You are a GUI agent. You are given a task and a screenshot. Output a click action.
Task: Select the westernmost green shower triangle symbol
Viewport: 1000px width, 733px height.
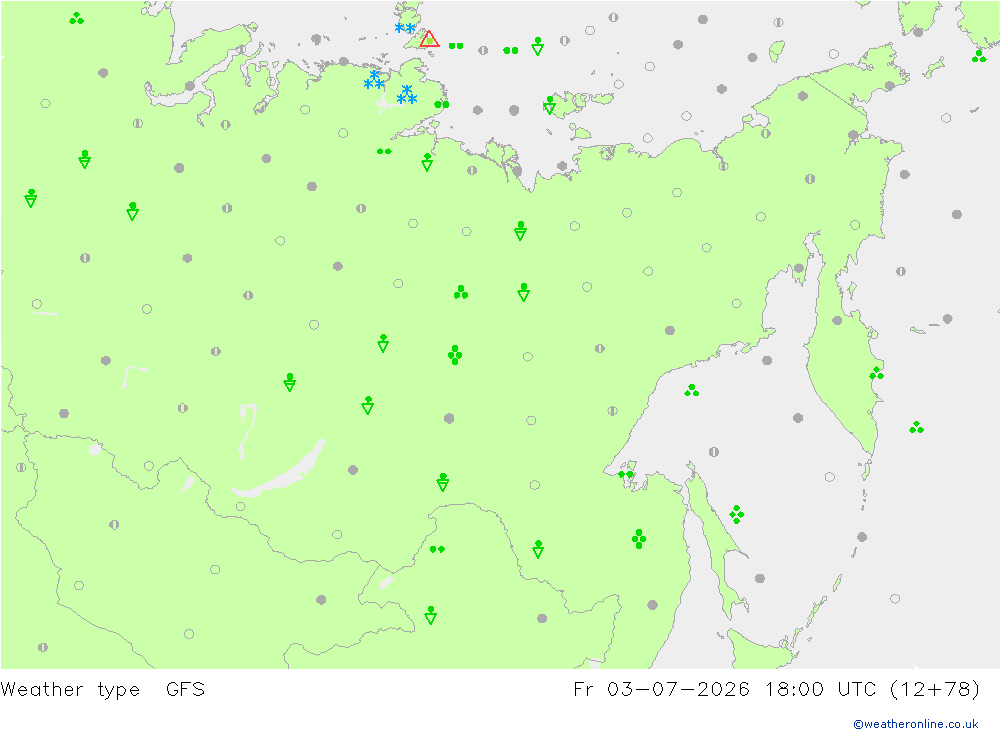(x=31, y=198)
